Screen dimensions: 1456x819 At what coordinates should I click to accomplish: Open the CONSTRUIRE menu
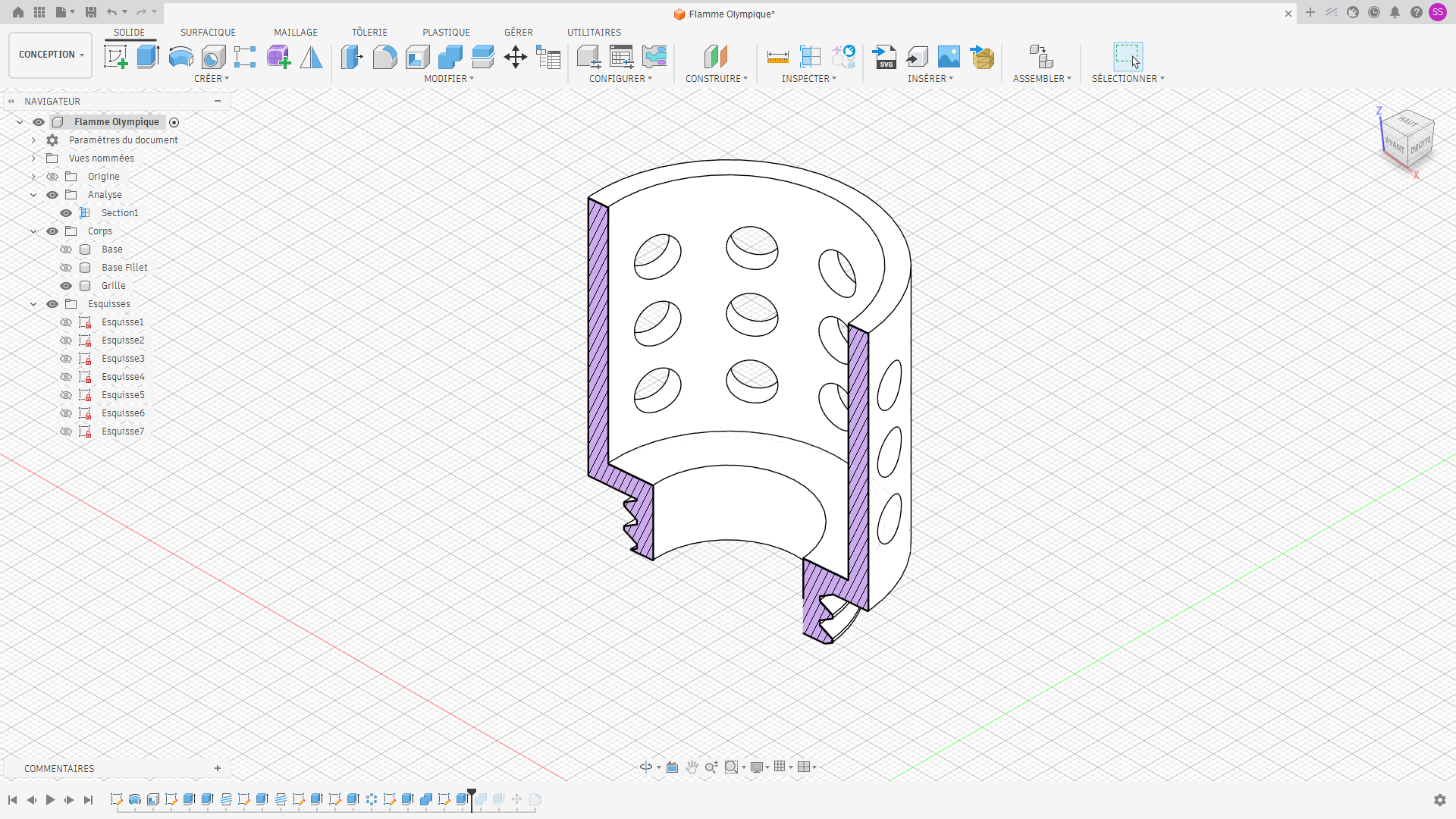click(x=717, y=79)
